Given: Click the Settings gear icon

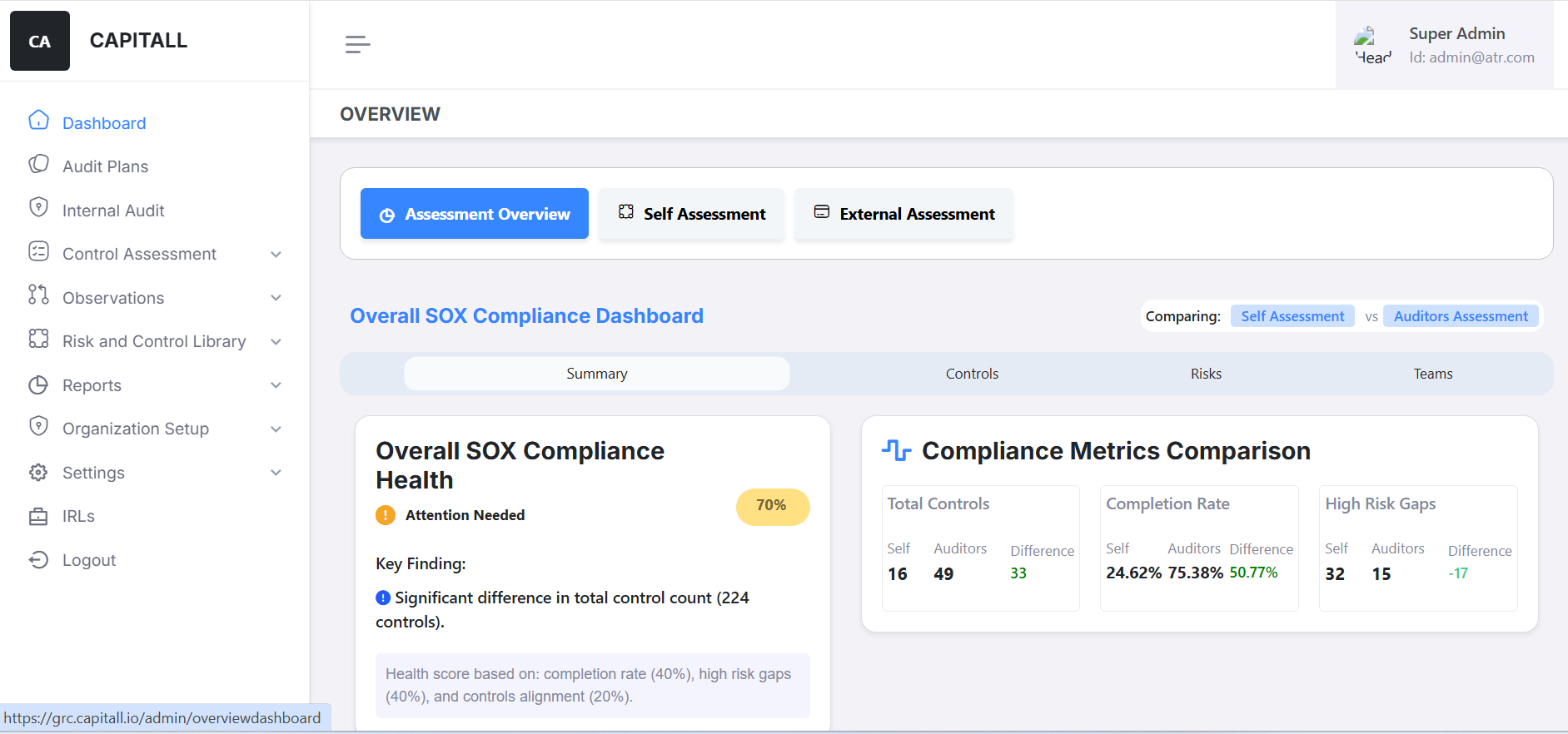Looking at the screenshot, I should (x=38, y=472).
